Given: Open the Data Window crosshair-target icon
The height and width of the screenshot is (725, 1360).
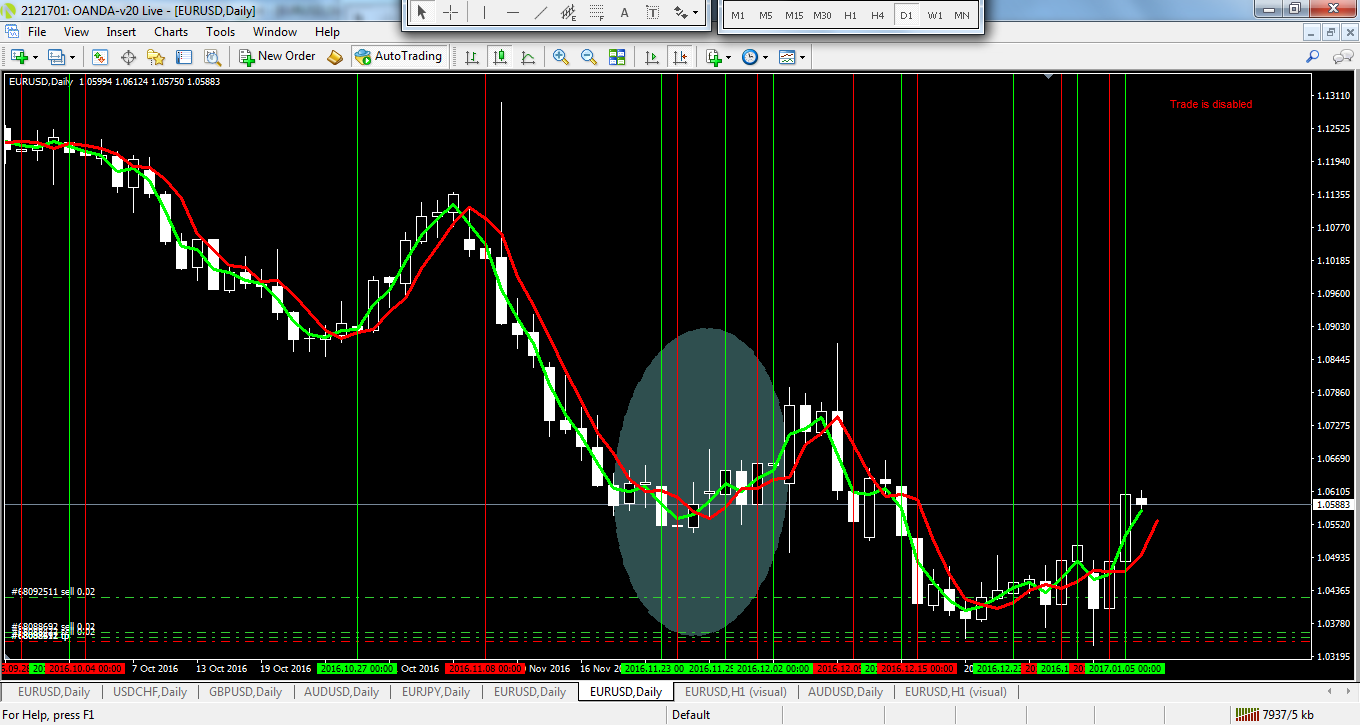Looking at the screenshot, I should (128, 57).
